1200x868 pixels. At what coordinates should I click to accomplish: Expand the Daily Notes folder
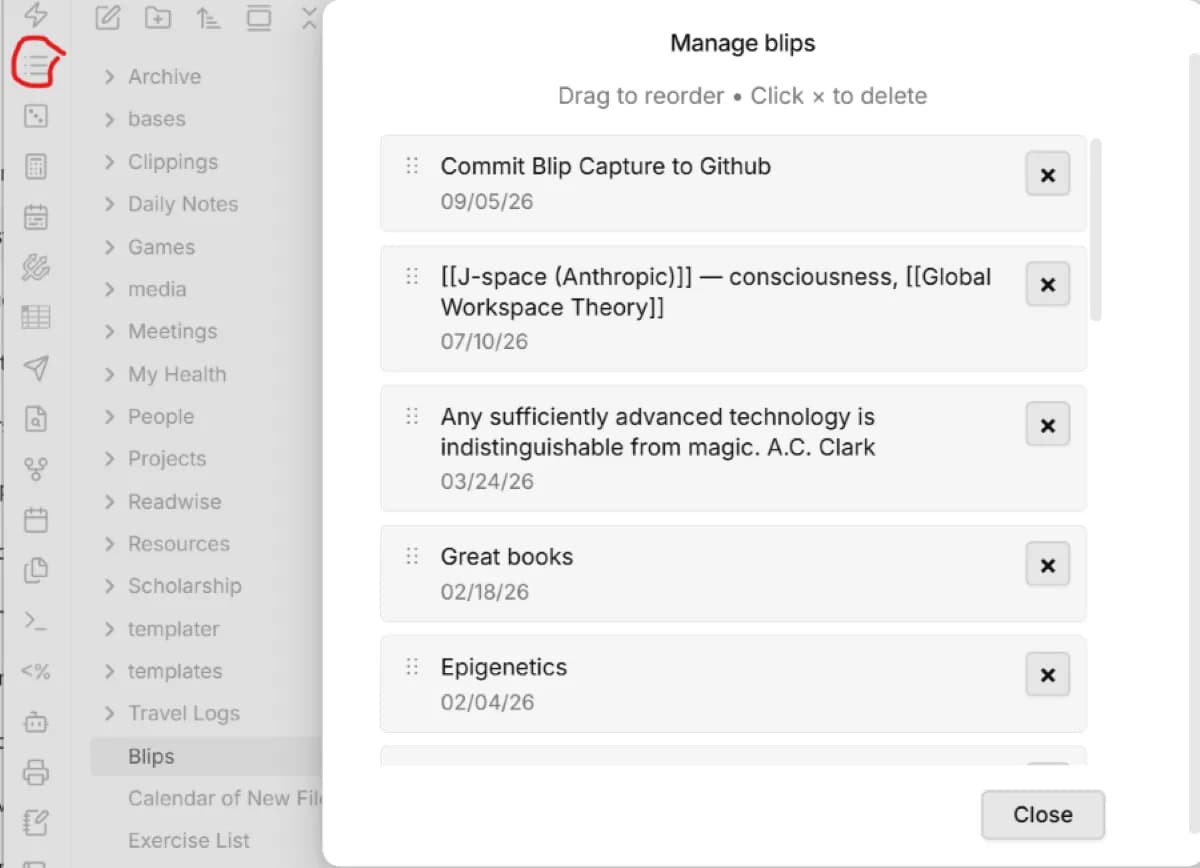point(110,204)
